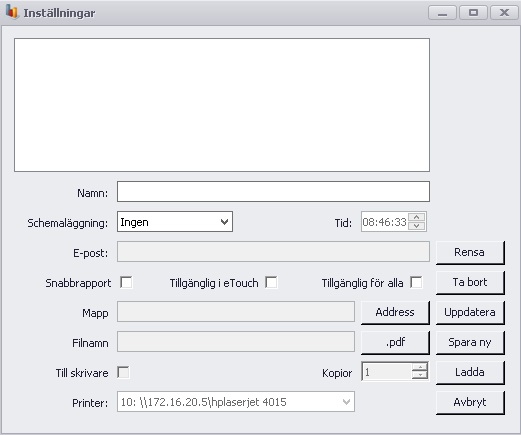
Task: Click Spara ny to save new
Action: tap(470, 343)
